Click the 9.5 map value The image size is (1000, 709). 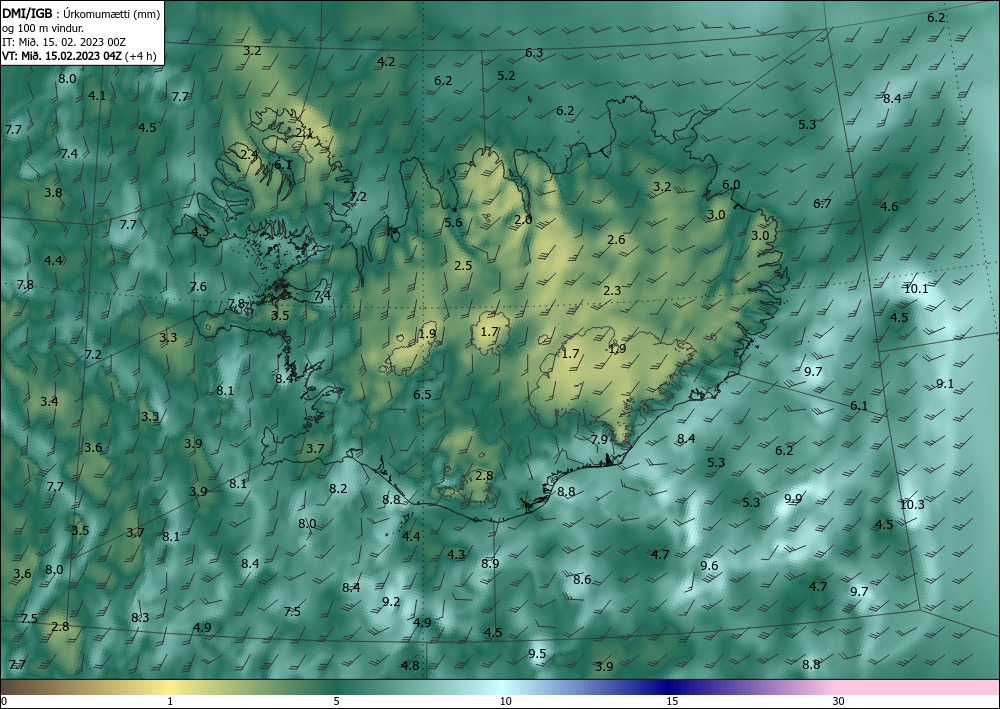[537, 654]
